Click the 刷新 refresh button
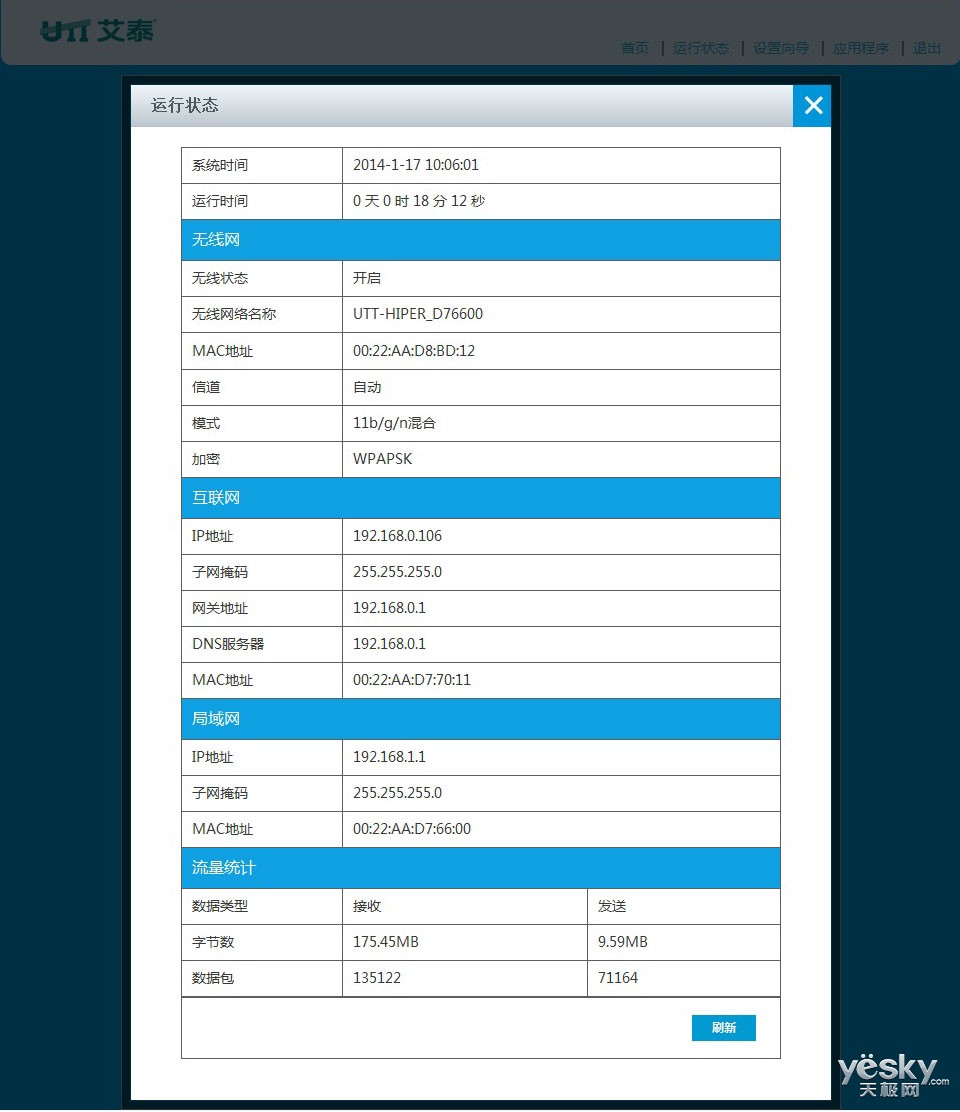 pos(723,1028)
